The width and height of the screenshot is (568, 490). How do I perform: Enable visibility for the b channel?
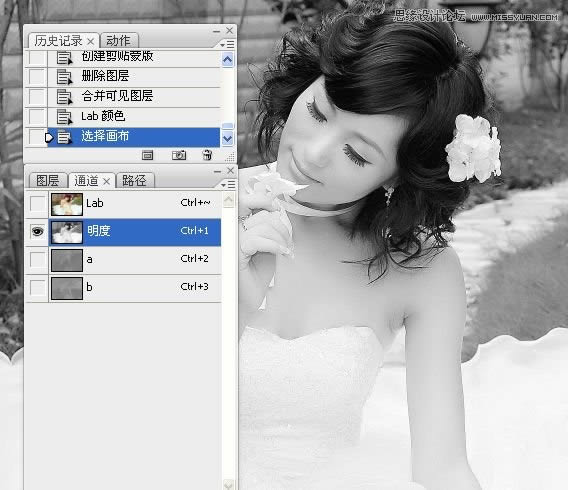pos(37,288)
